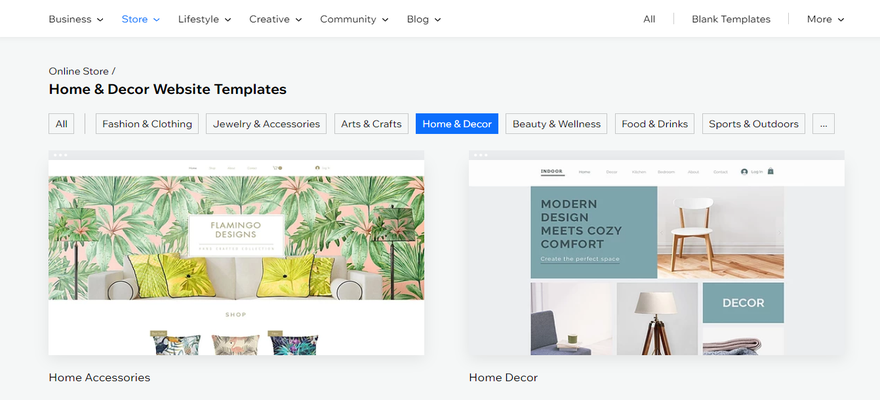
Task: Filter by Jewelry & Accessories
Action: 266,124
